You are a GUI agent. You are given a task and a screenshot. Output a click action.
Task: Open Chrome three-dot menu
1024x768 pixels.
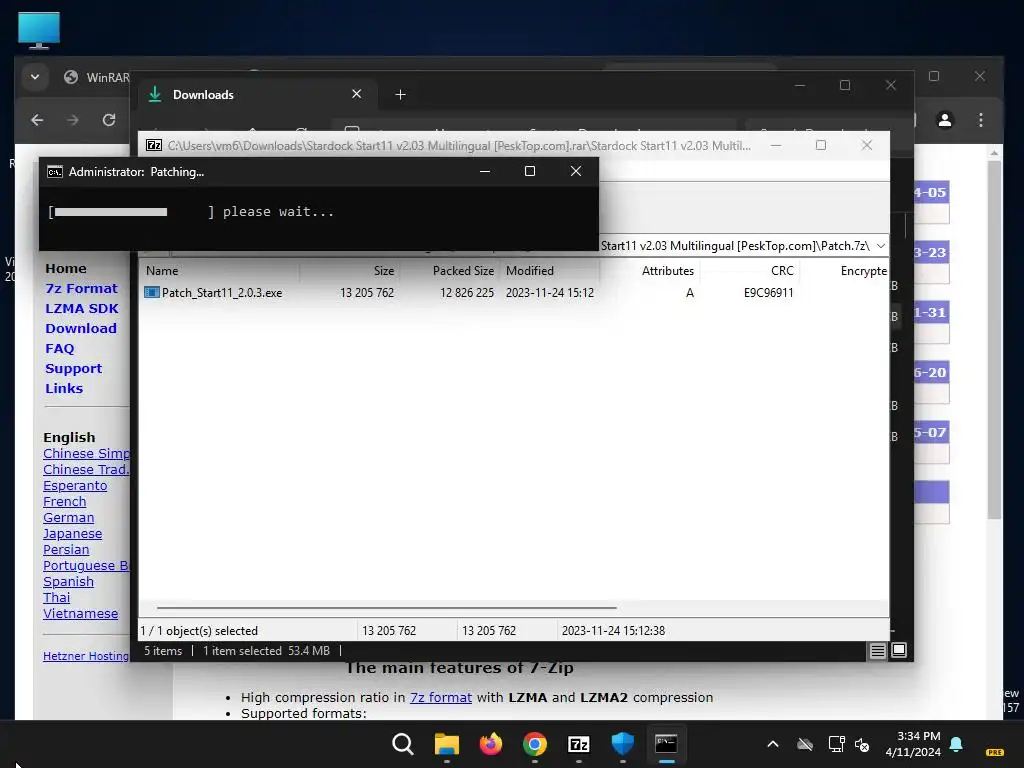coord(981,120)
